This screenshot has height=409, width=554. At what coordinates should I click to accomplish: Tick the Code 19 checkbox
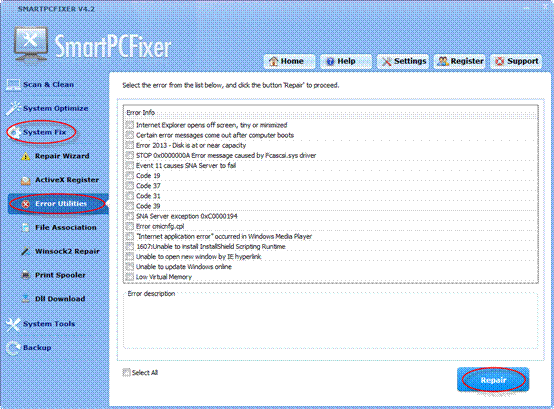pos(130,176)
